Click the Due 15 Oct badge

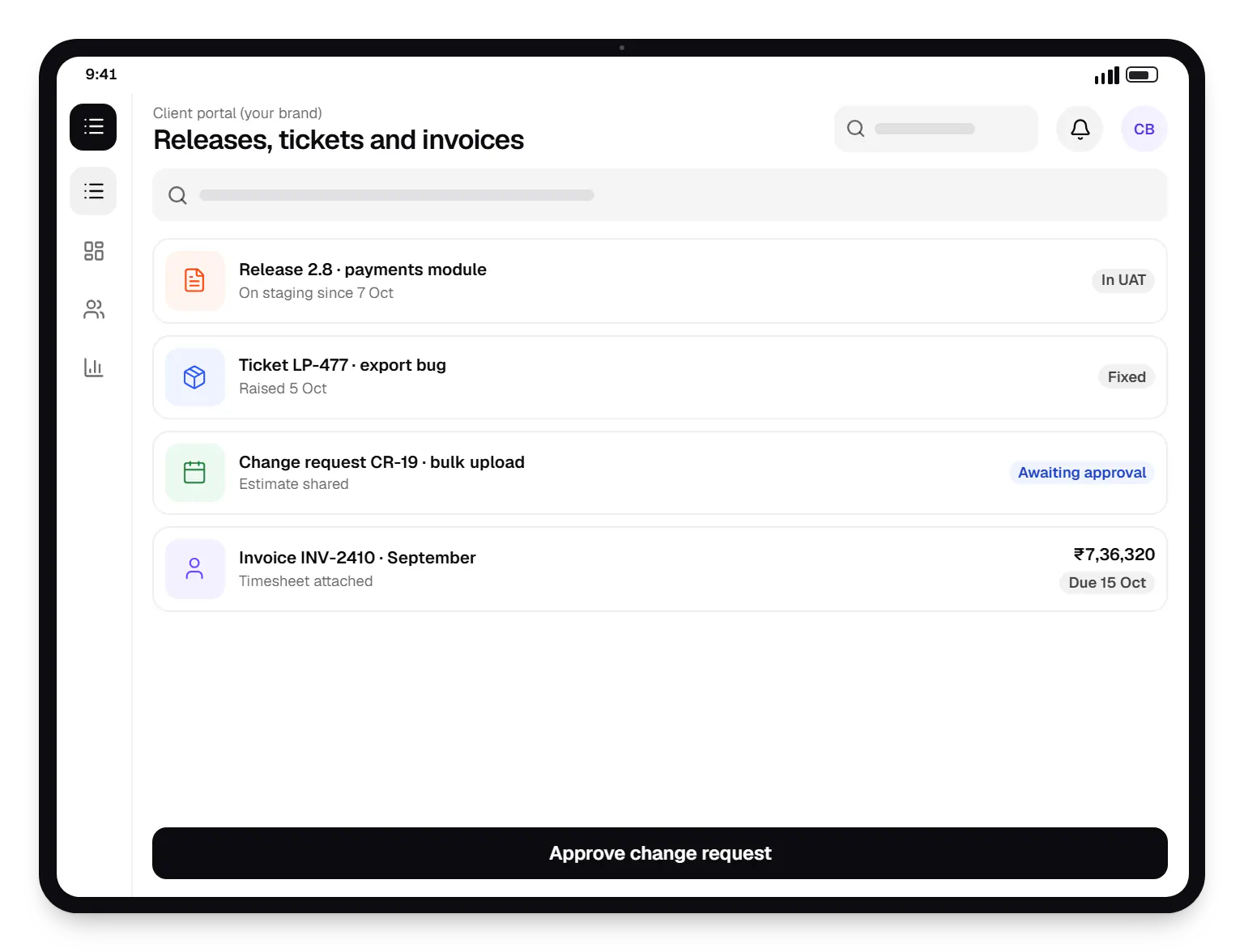[1107, 583]
